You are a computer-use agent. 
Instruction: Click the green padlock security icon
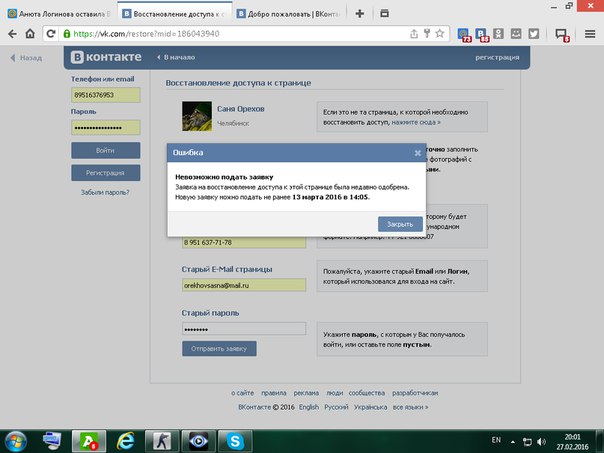pos(67,34)
